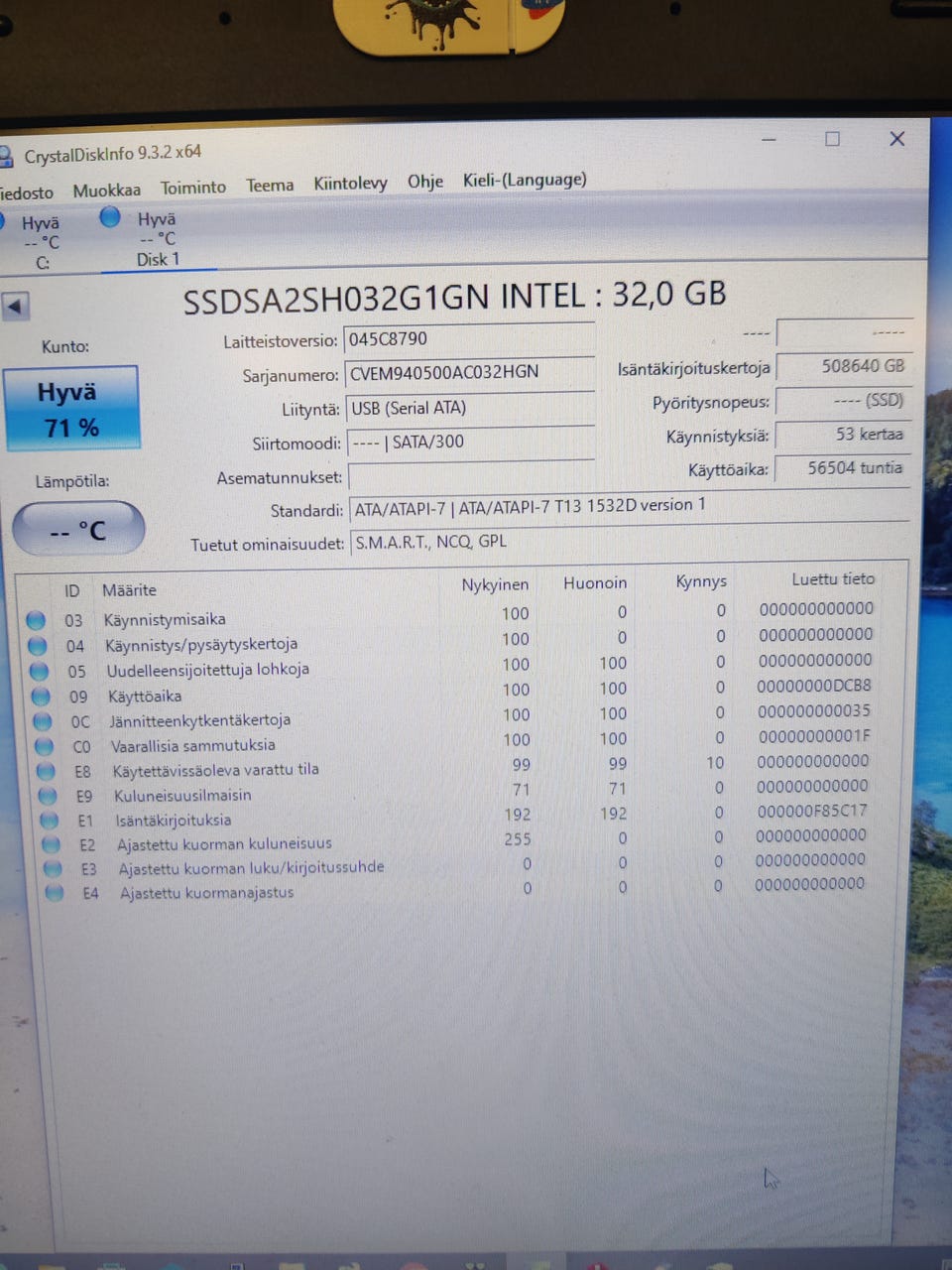The image size is (952, 1270).
Task: Close the CrystalDiskInfo window
Action: click(x=897, y=139)
